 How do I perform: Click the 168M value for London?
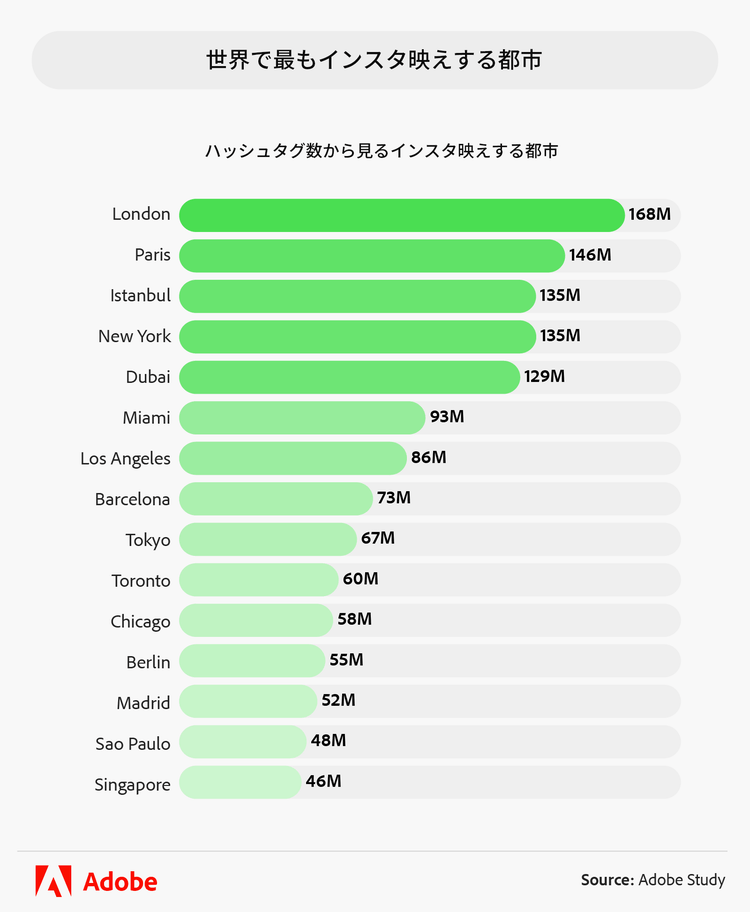pos(649,214)
